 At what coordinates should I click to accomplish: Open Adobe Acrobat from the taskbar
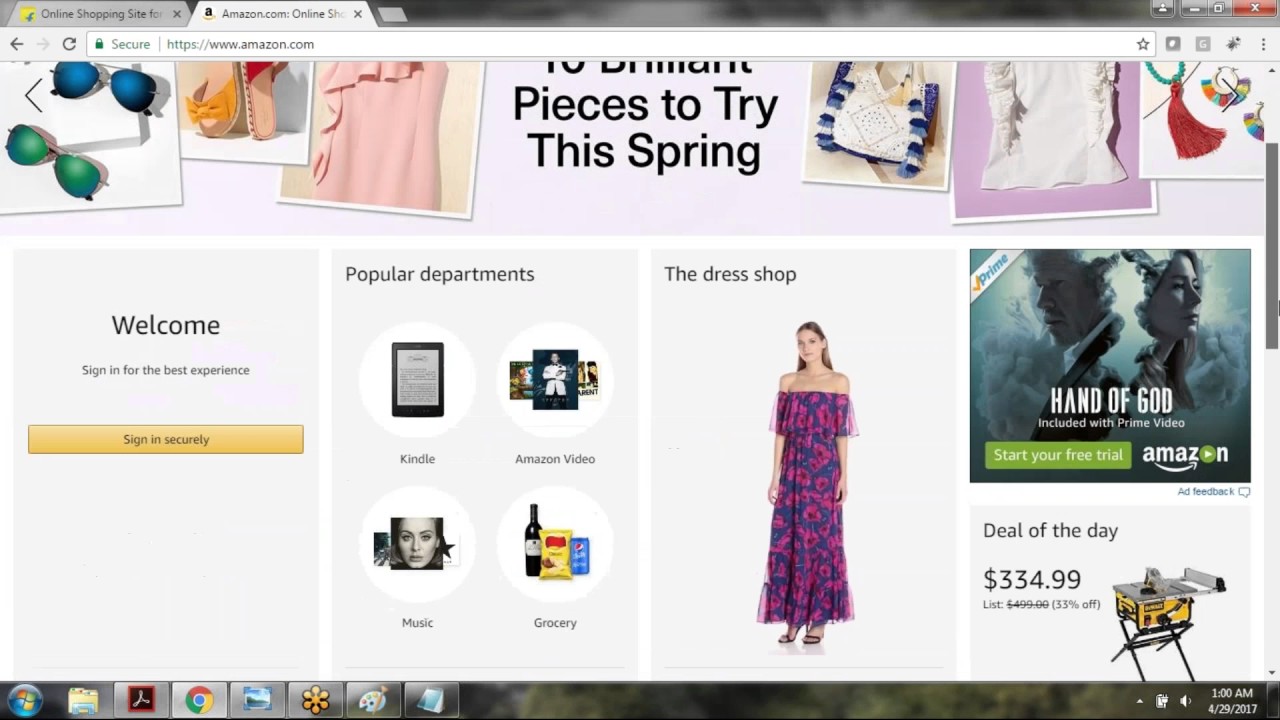tap(141, 701)
